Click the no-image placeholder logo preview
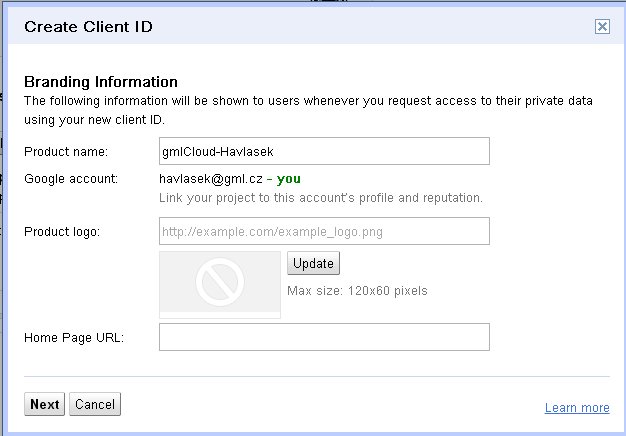The width and height of the screenshot is (626, 436). click(220, 284)
